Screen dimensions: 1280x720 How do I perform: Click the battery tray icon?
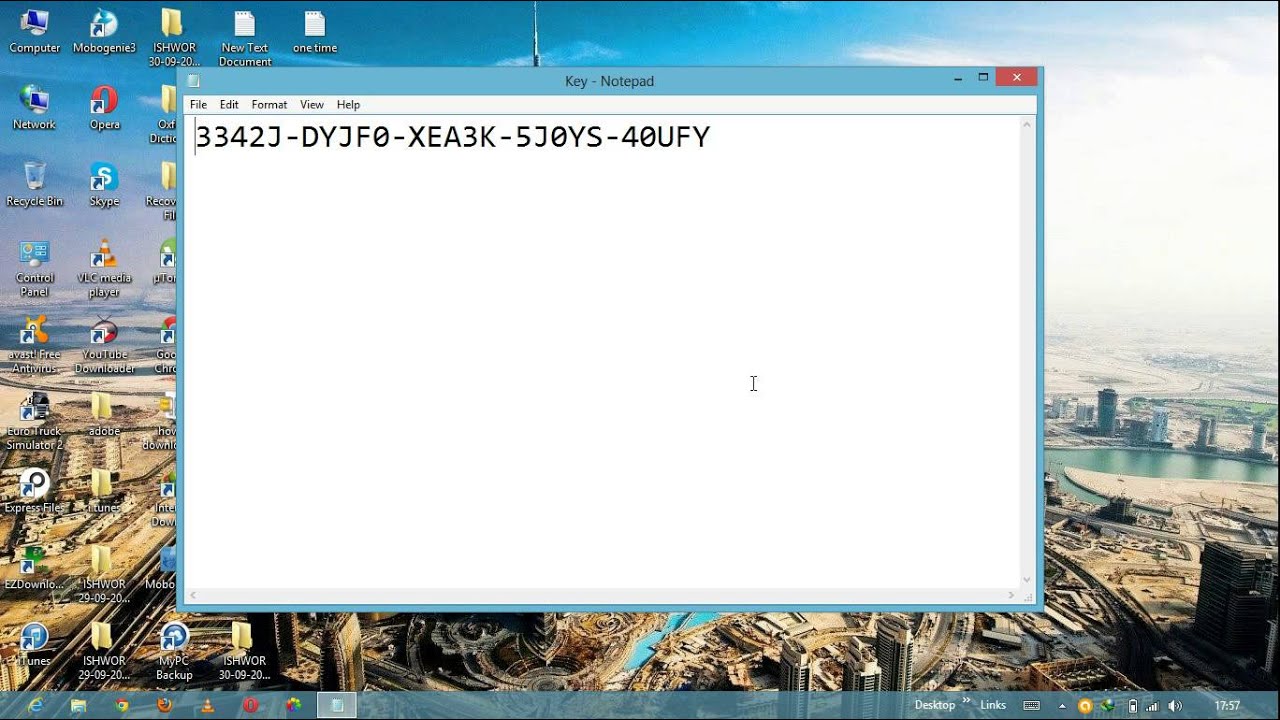1133,706
